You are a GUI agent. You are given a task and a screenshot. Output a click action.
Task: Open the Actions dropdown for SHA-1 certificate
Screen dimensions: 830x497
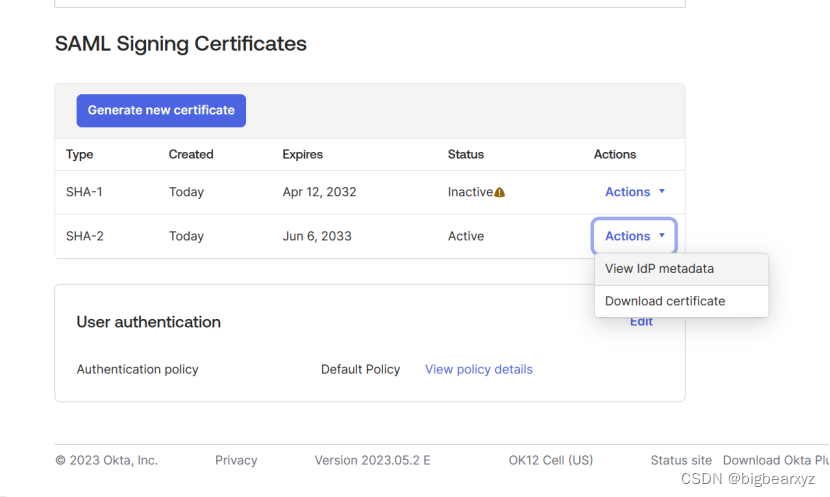pos(634,192)
